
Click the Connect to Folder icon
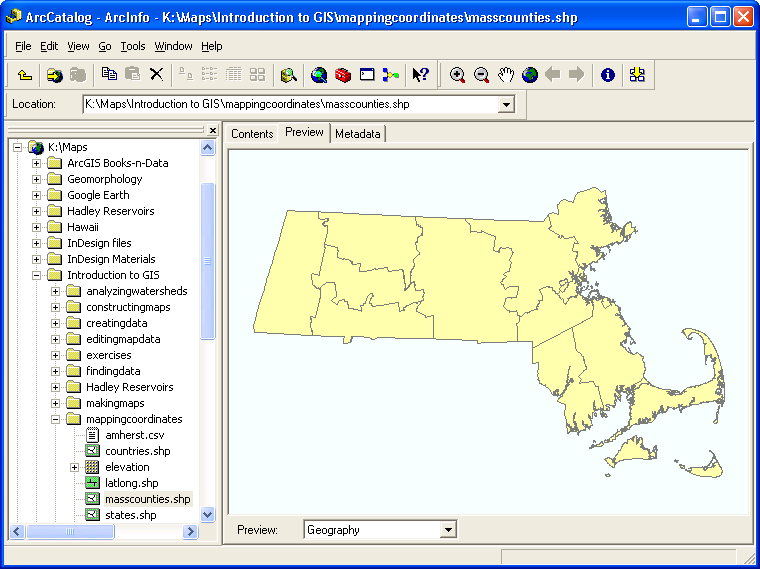[55, 75]
